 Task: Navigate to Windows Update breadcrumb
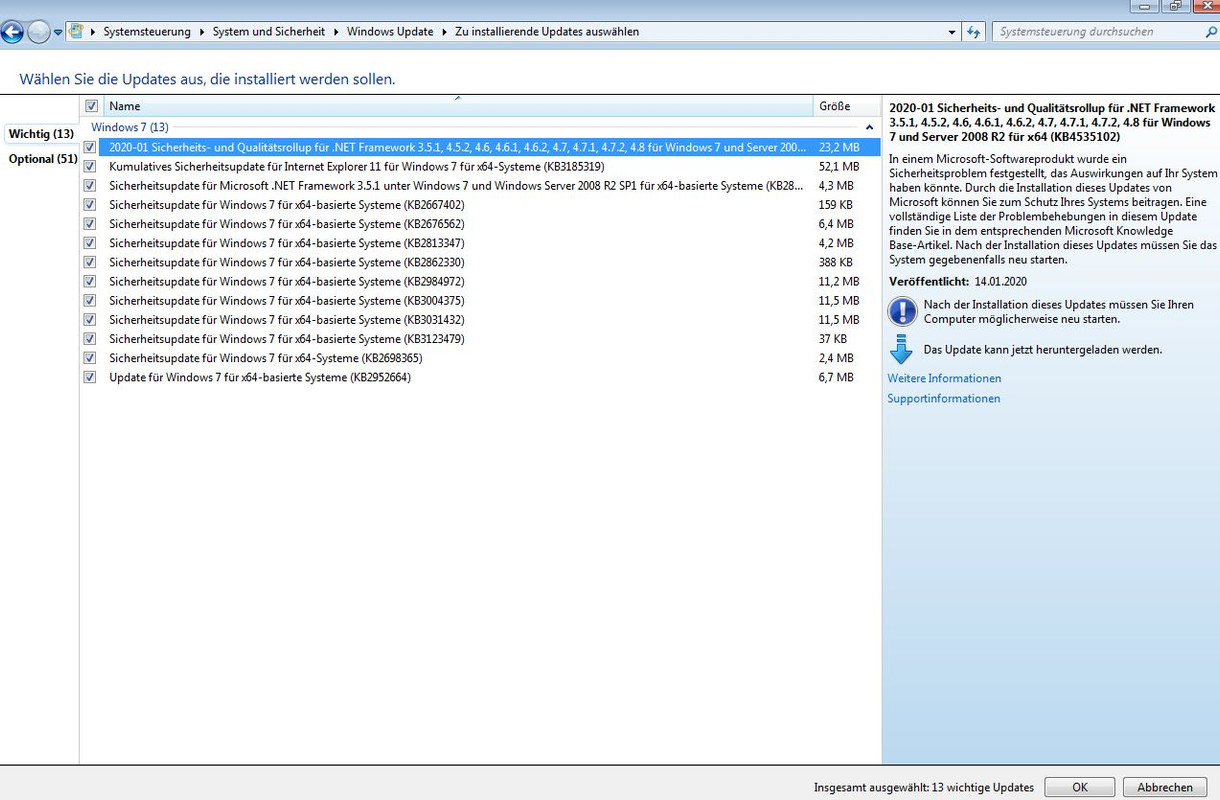click(390, 32)
